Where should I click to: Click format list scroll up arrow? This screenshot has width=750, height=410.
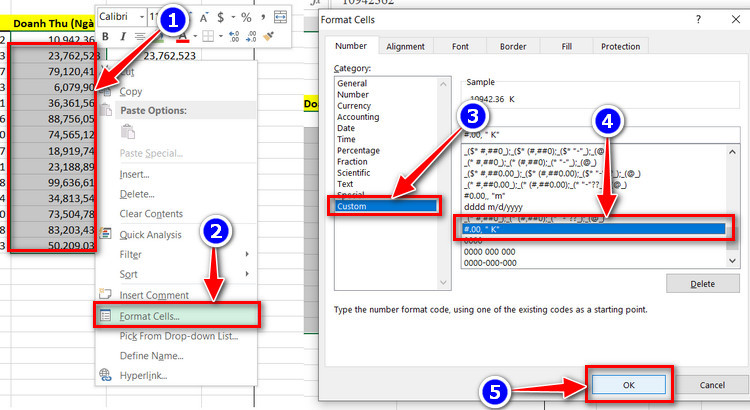click(x=732, y=152)
